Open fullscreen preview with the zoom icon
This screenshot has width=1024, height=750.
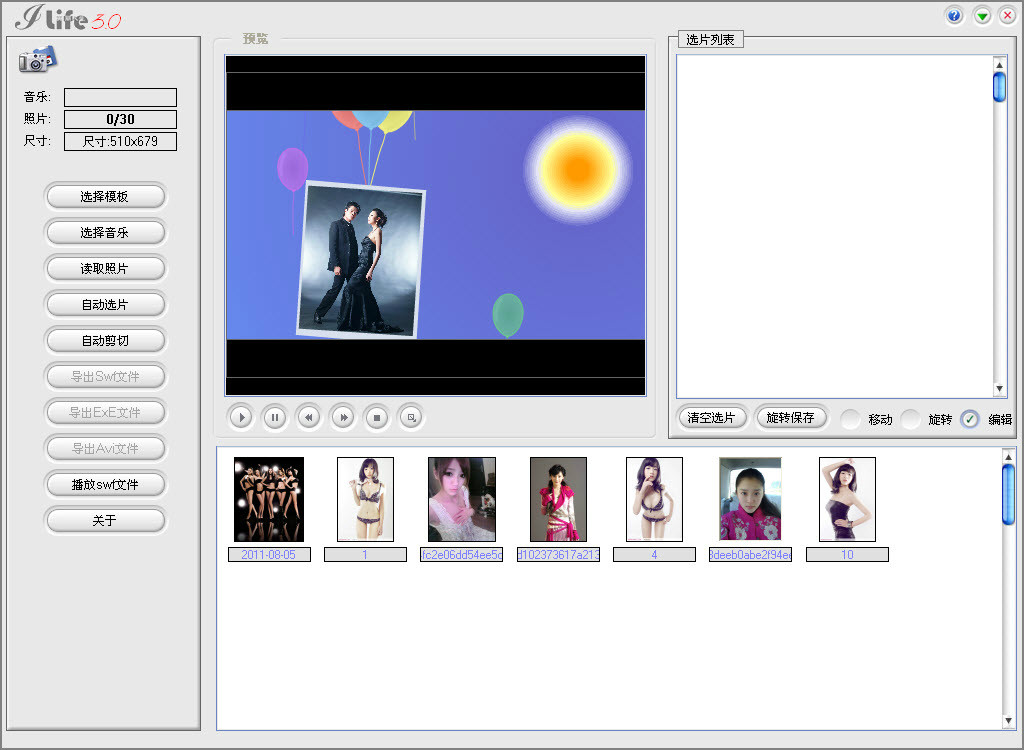(410, 417)
